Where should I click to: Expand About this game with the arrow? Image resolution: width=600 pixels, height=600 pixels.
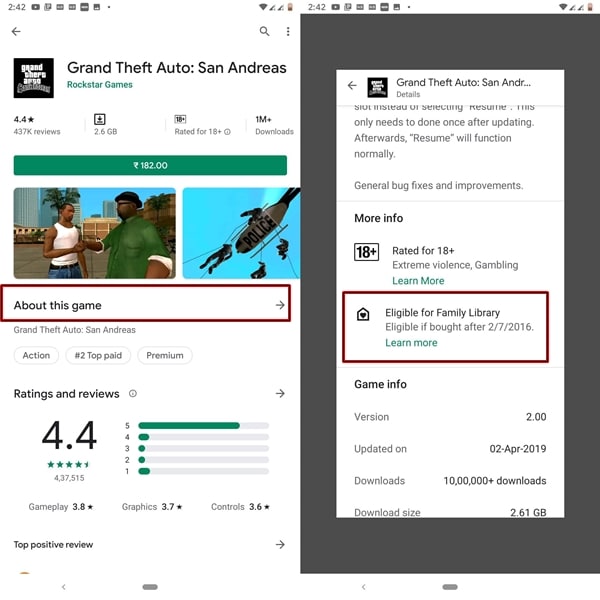(280, 305)
